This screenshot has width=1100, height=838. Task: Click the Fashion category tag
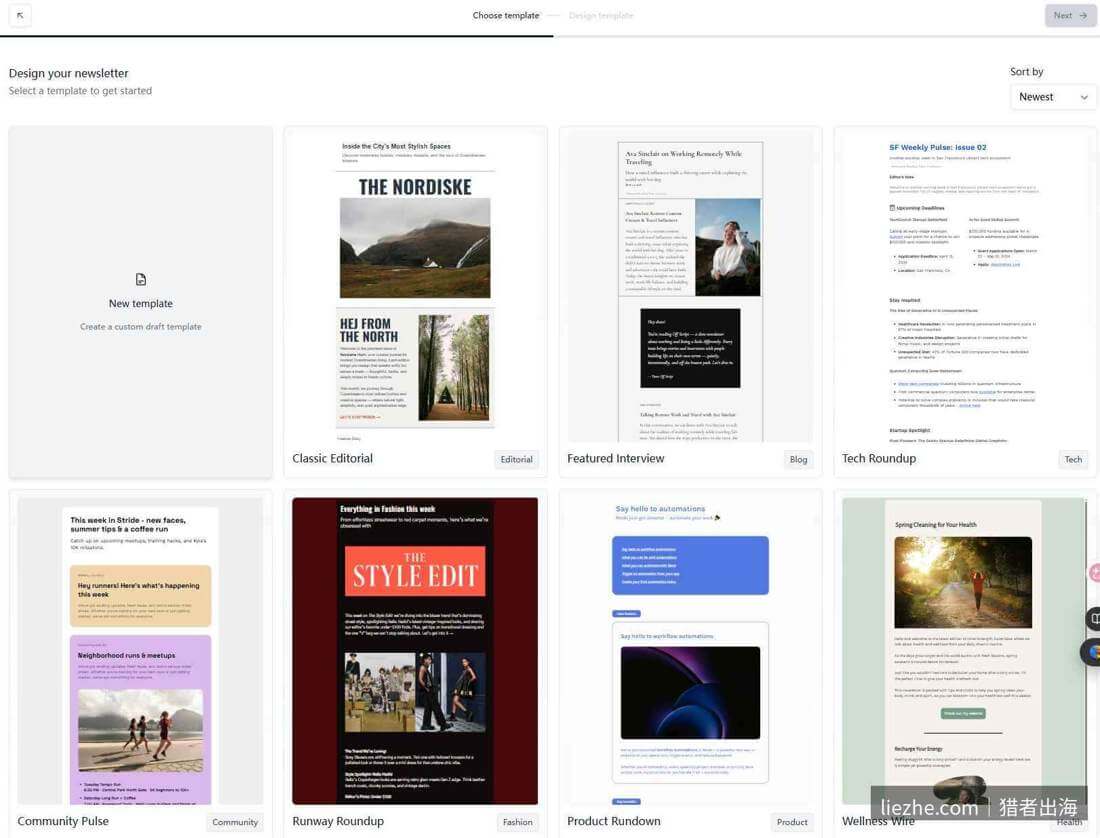[518, 822]
